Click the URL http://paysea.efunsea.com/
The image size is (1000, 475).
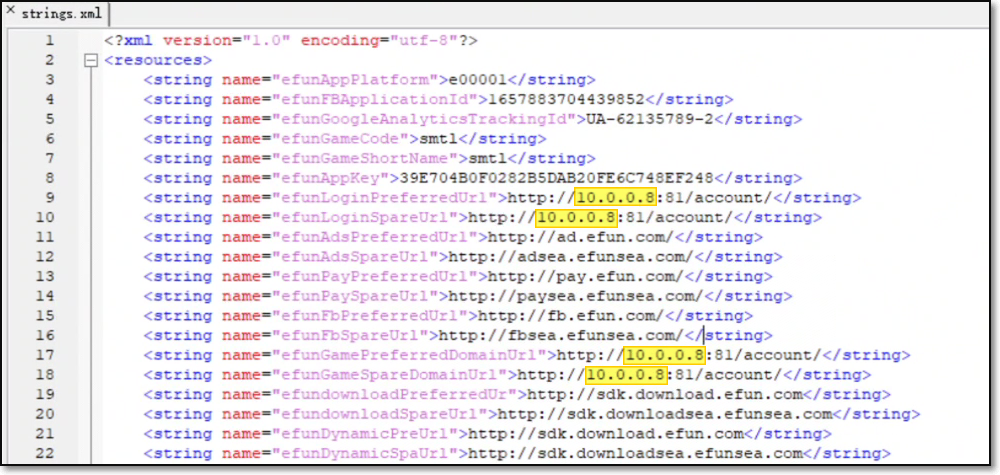[x=576, y=296]
